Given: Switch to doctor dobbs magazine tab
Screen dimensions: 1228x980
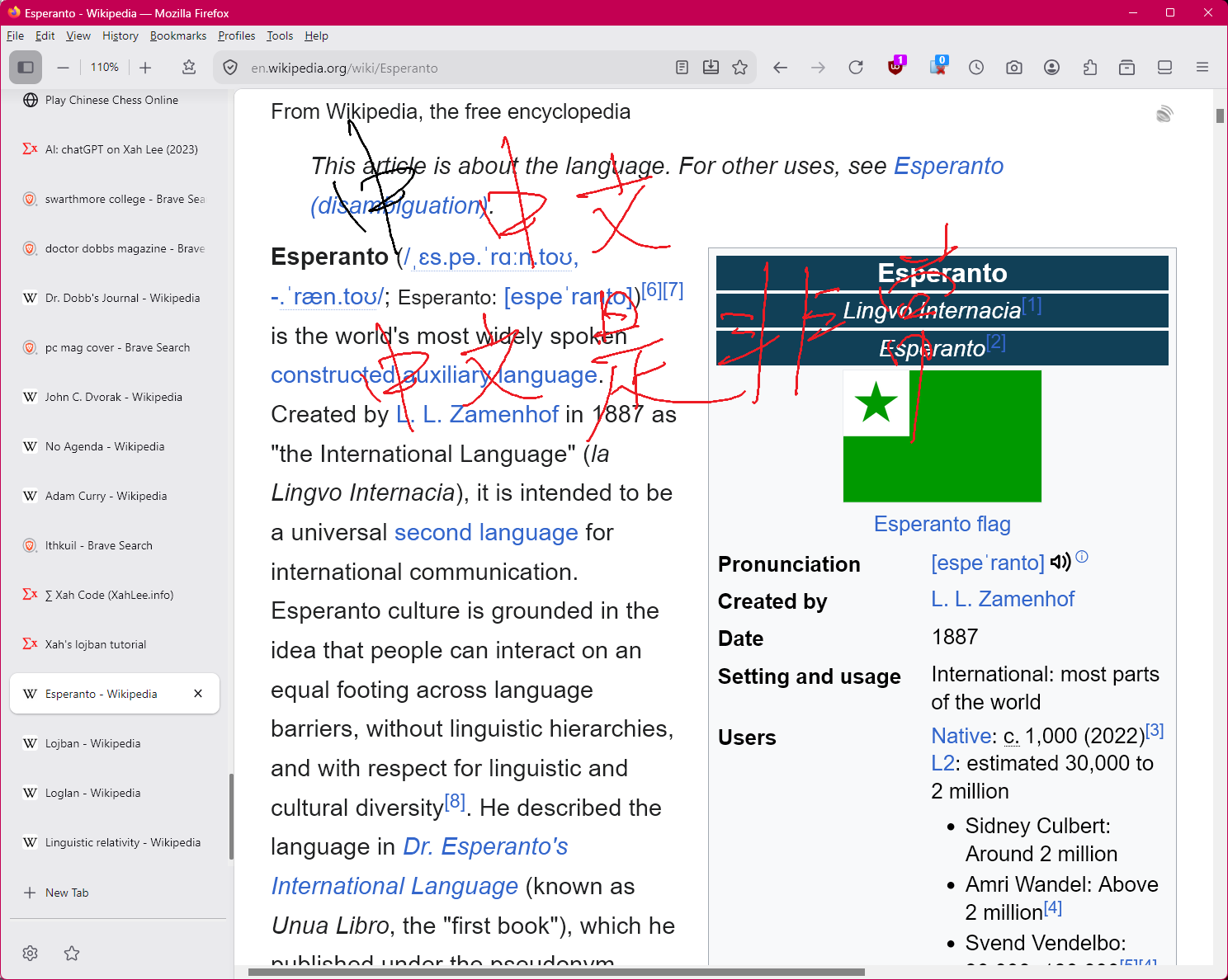Looking at the screenshot, I should pos(115,248).
